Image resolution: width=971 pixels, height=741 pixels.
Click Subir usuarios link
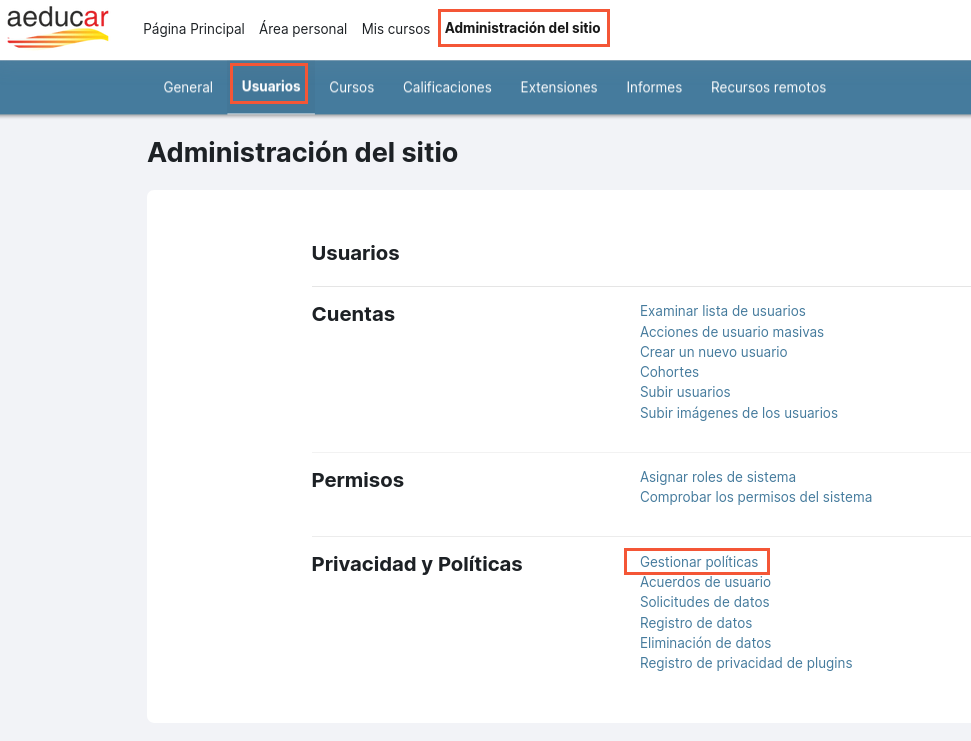pyautogui.click(x=685, y=392)
